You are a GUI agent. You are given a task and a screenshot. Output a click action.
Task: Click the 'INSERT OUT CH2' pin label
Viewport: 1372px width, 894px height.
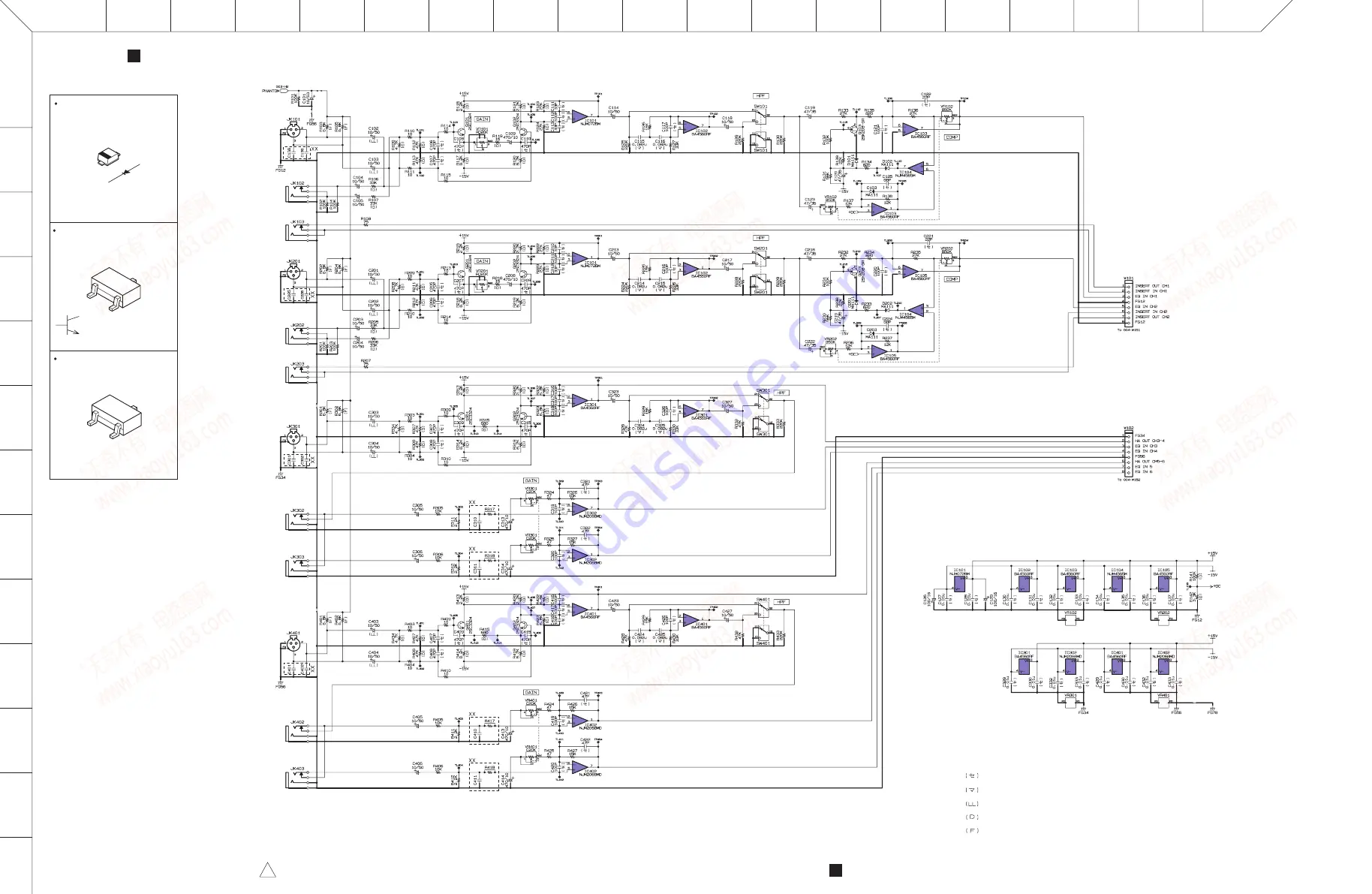click(x=1152, y=317)
